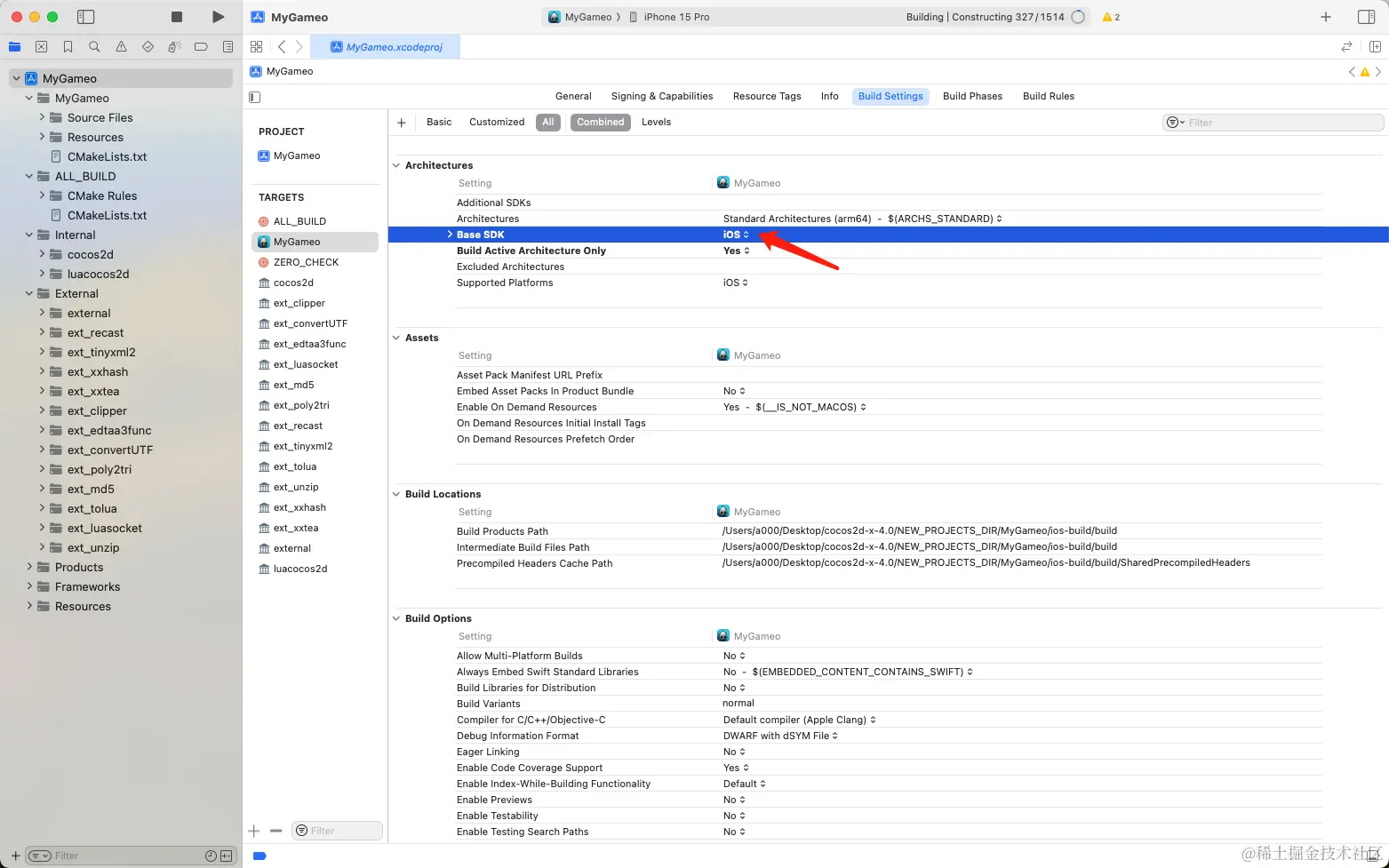Collapse the Assets section
Screen dimensions: 1389x868
(396, 338)
